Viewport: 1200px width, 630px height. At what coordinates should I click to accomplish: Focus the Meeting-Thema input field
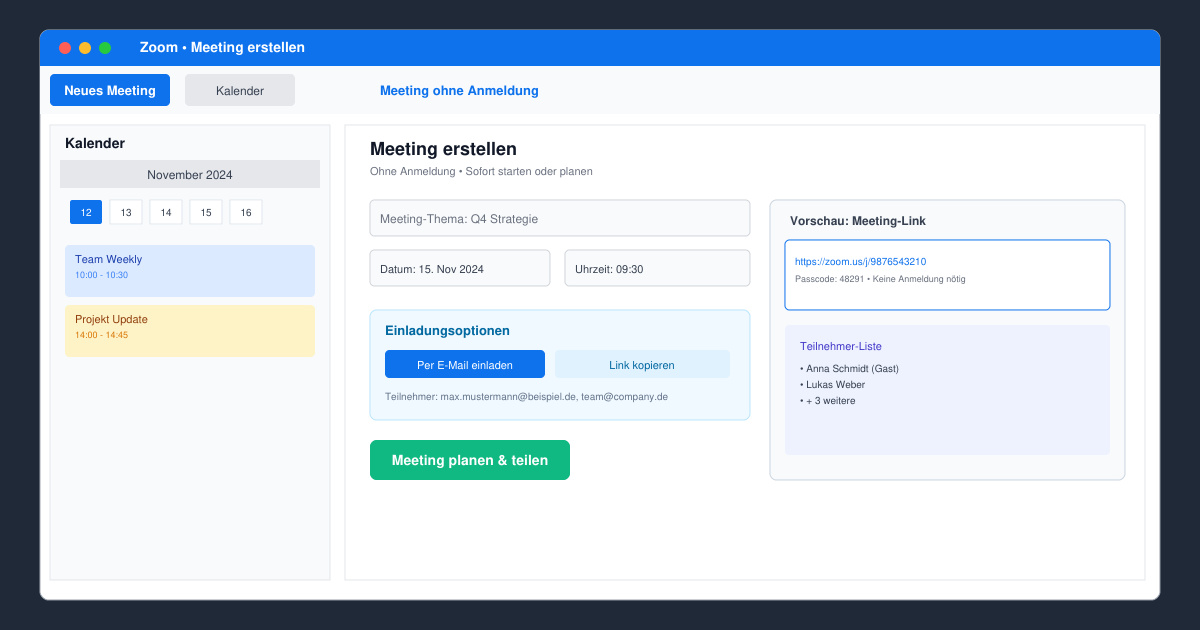click(560, 218)
